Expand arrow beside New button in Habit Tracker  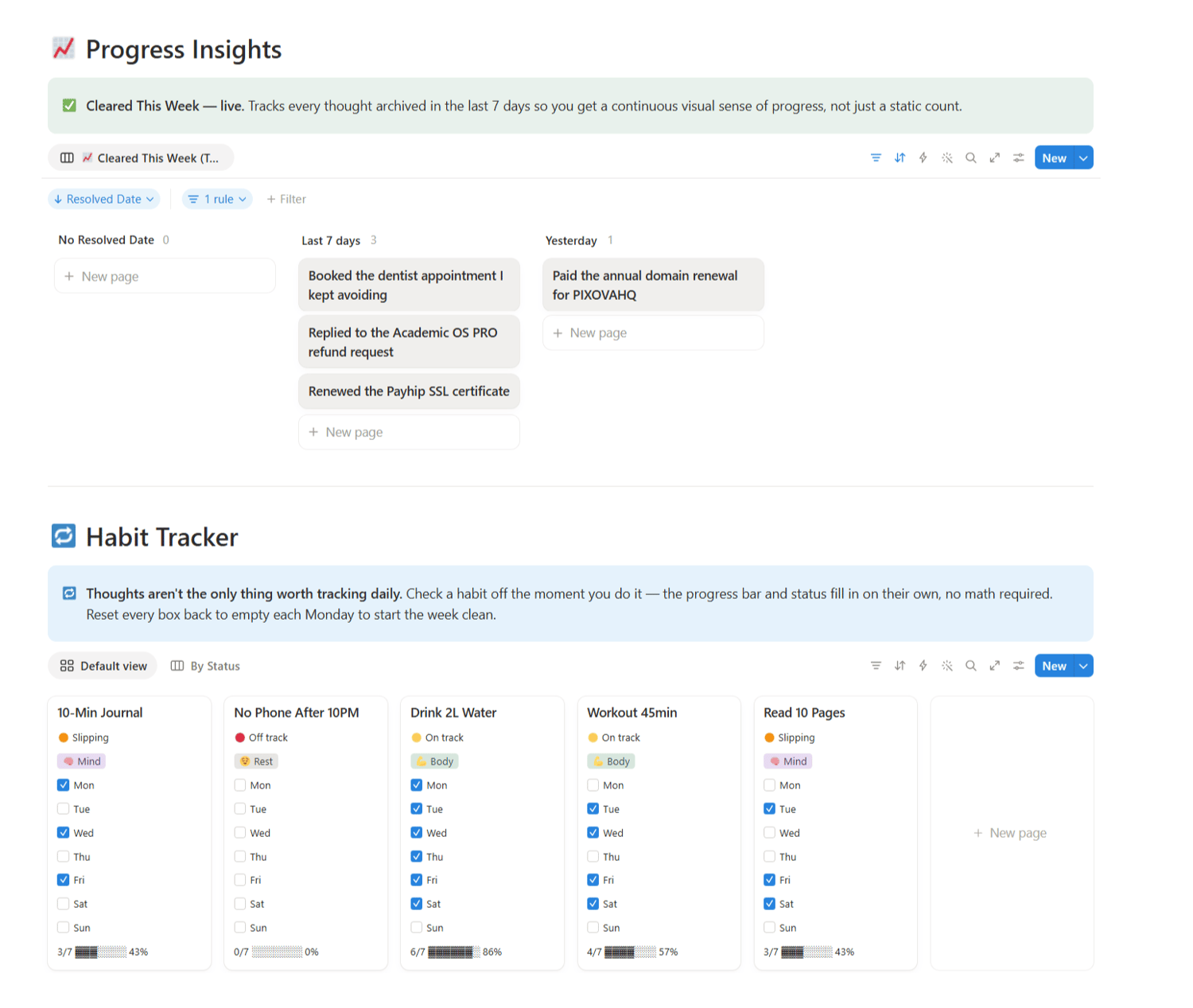[1083, 666]
